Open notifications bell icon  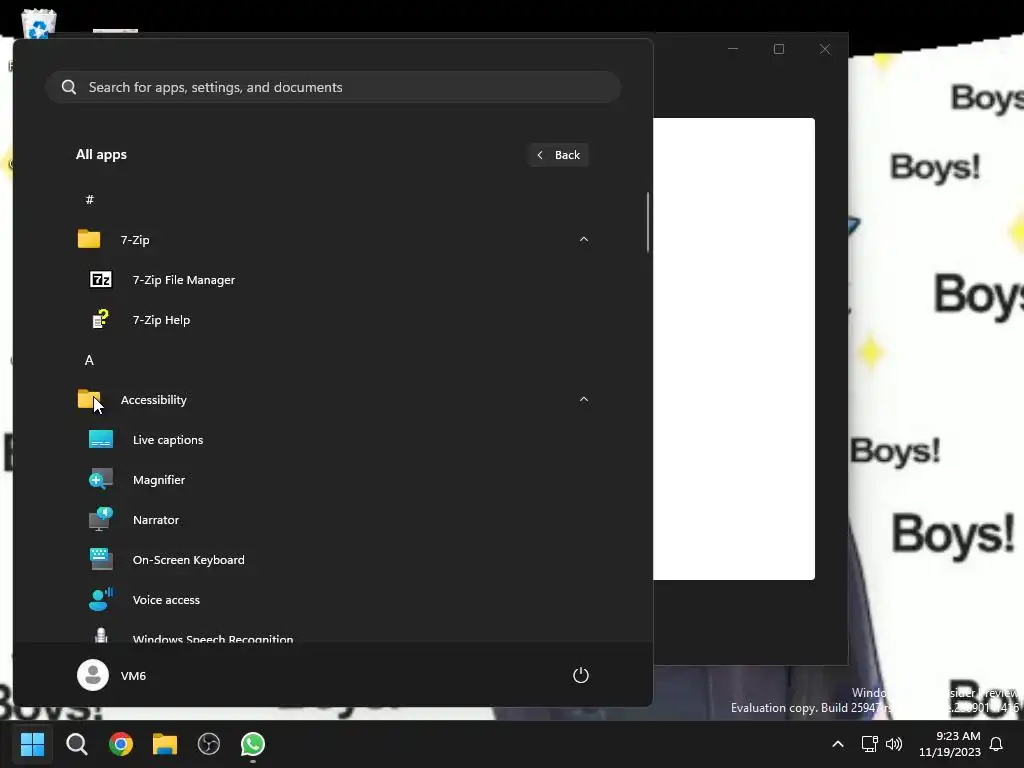coord(996,744)
